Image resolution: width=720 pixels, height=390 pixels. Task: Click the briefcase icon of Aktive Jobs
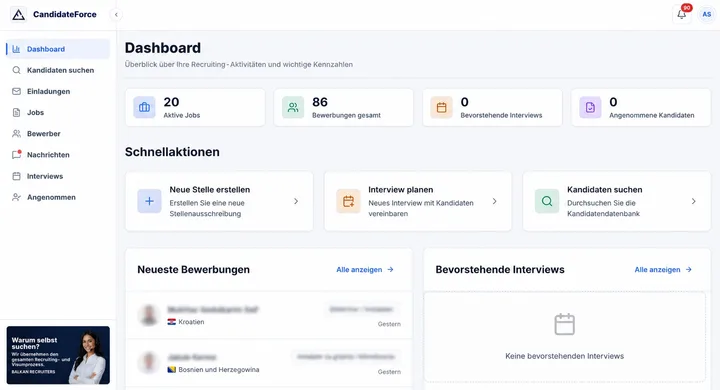point(144,107)
